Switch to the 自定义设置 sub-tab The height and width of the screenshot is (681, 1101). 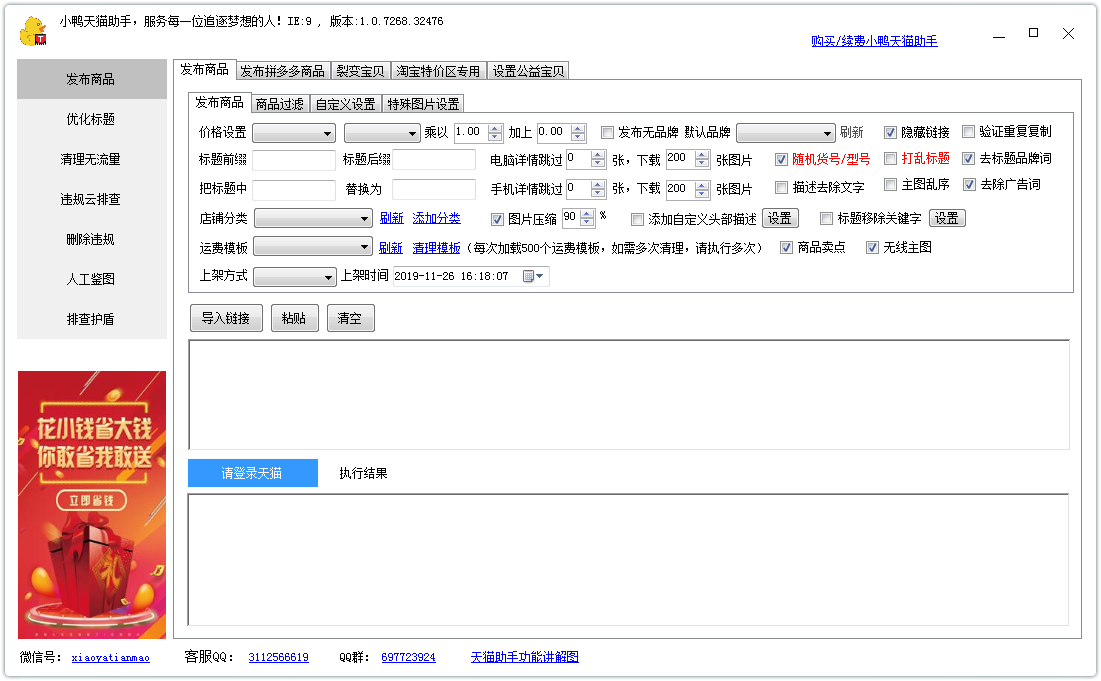345,104
